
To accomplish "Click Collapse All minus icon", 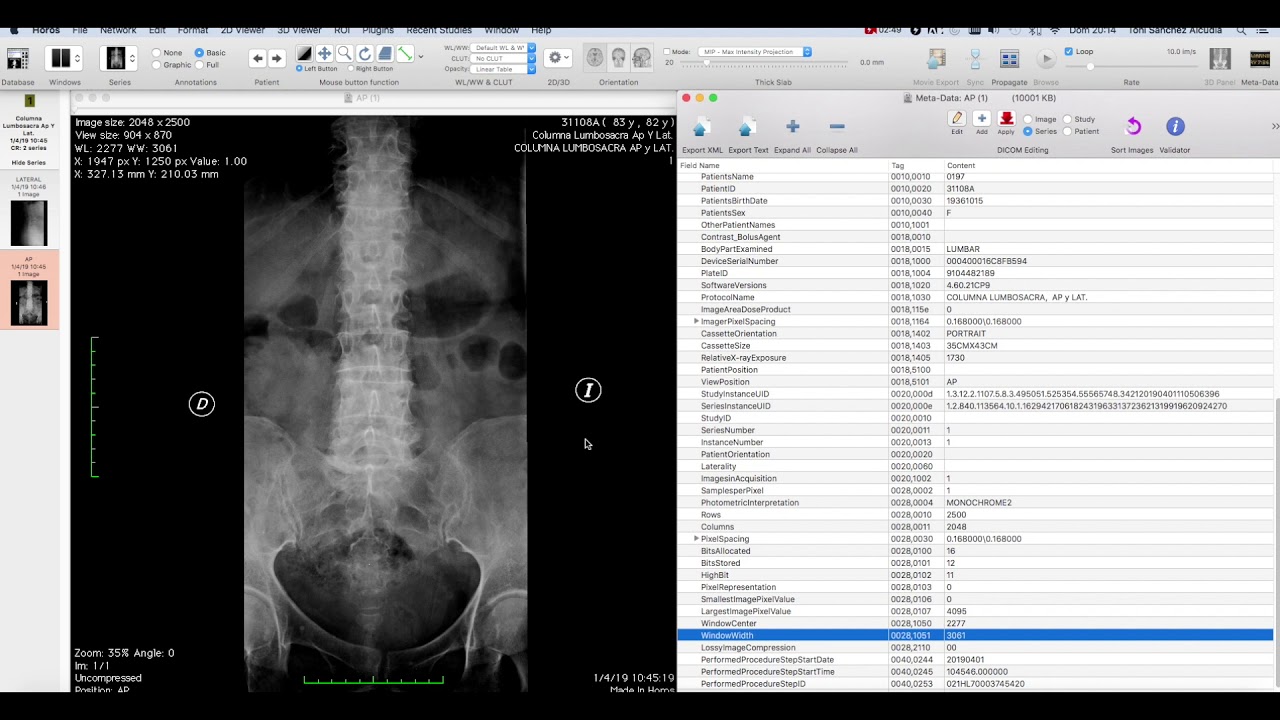I will tap(837, 127).
